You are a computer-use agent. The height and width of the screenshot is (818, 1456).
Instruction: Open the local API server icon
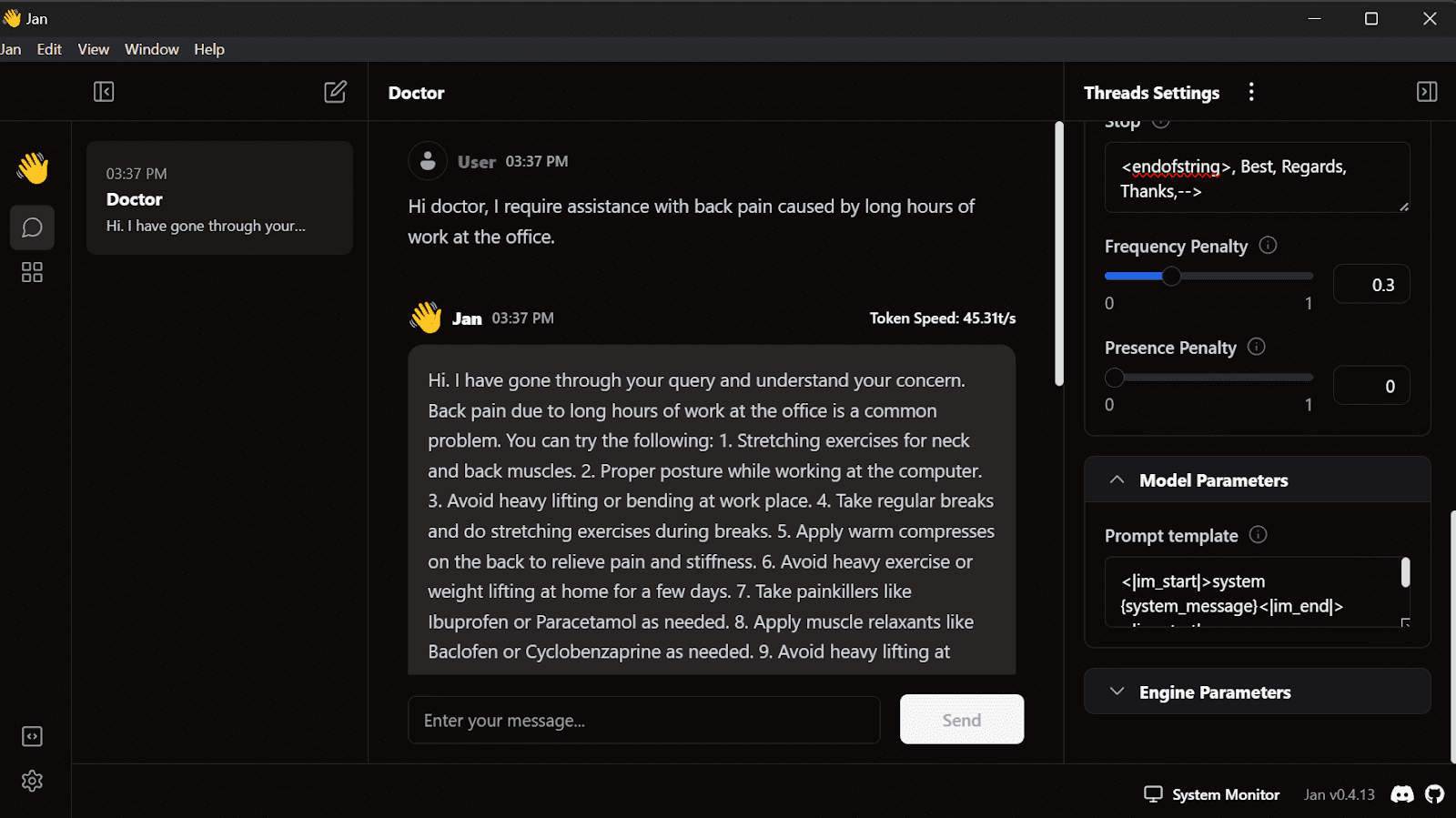(x=32, y=736)
